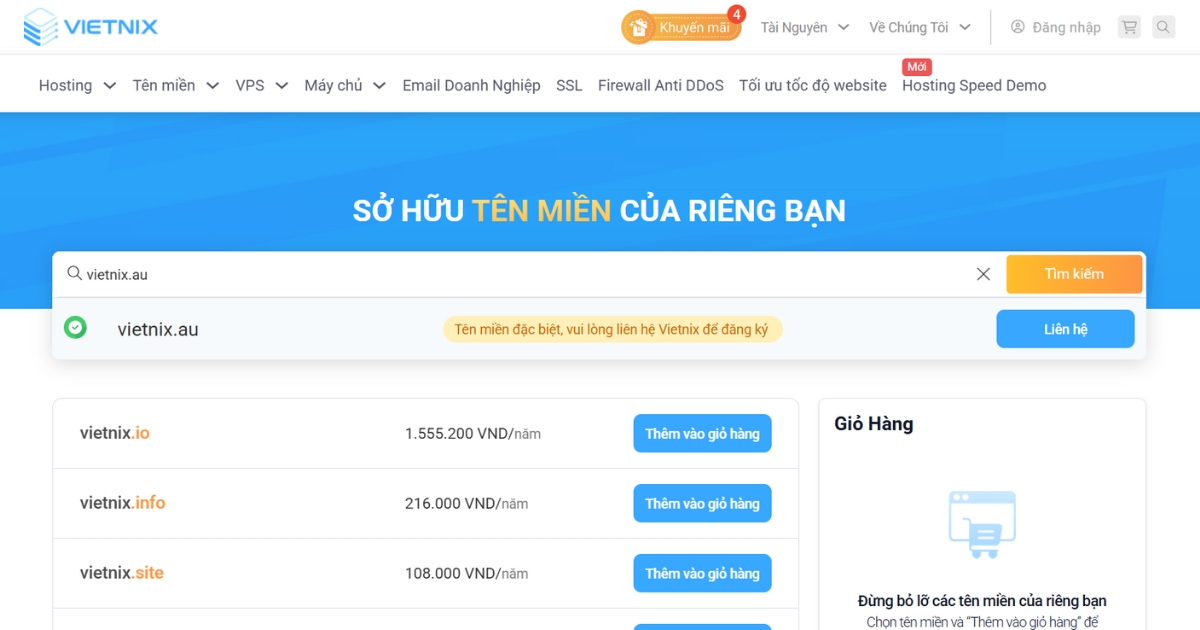Image resolution: width=1200 pixels, height=630 pixels.
Task: Click Liên hệ for vietnix.au domain
Action: 1065,328
